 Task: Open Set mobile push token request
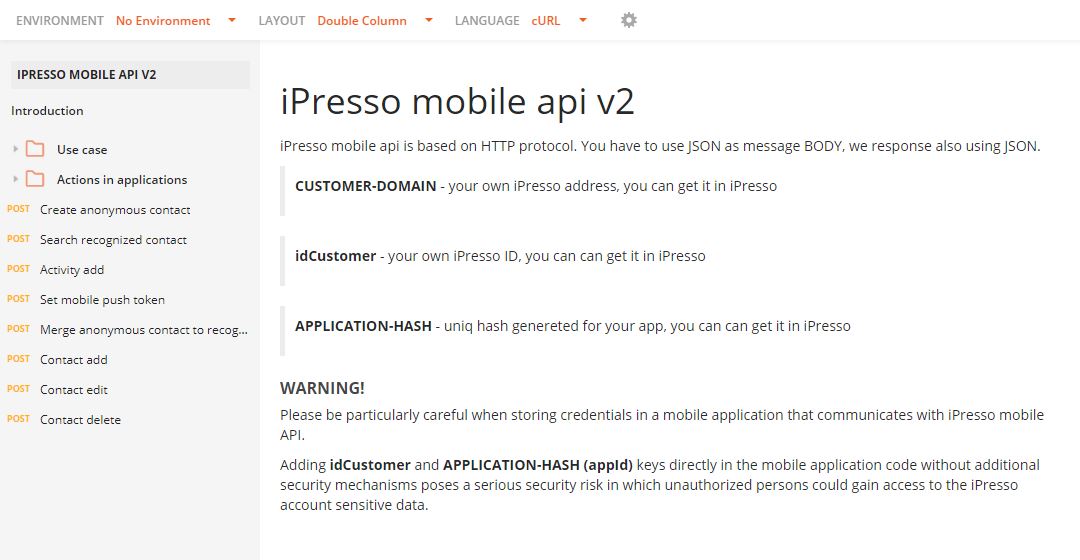(x=102, y=300)
